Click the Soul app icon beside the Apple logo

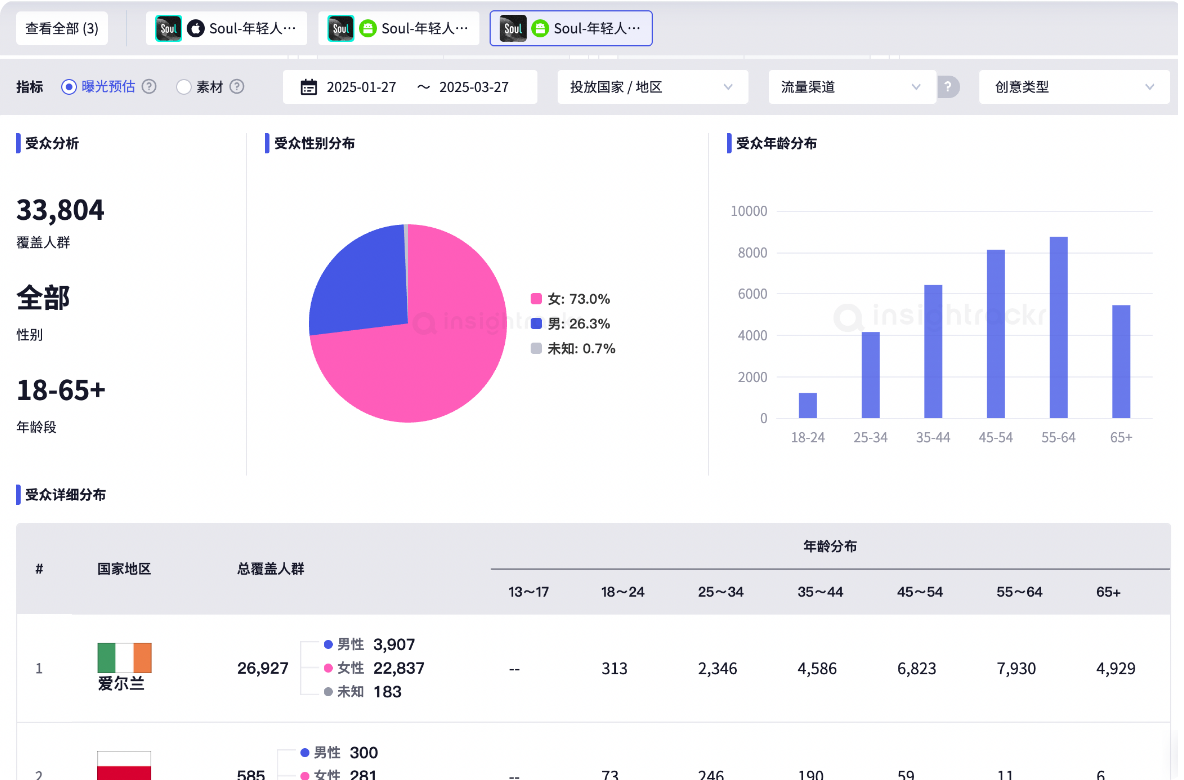(168, 29)
